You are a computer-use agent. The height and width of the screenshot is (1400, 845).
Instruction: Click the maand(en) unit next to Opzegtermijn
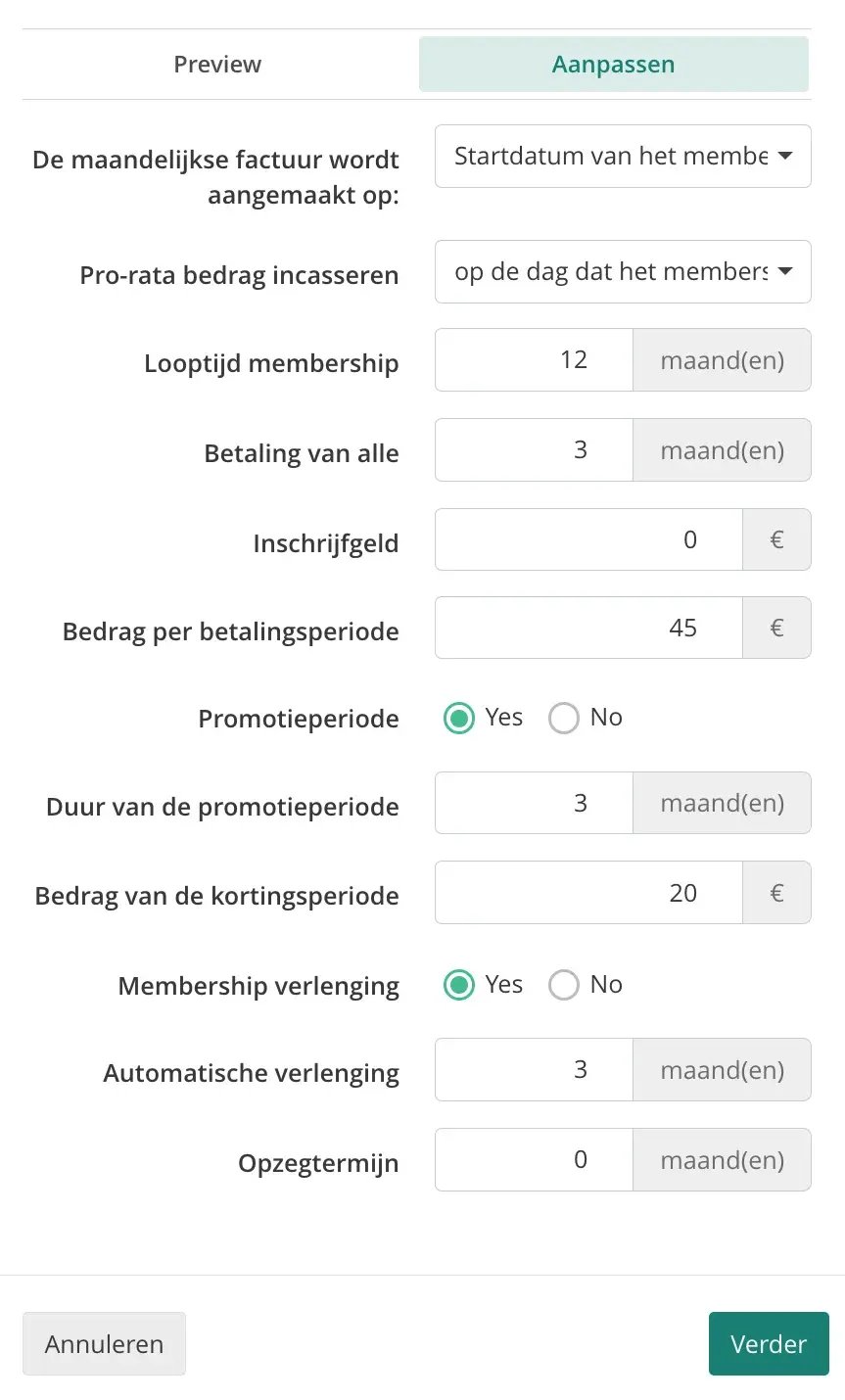coord(723,1159)
